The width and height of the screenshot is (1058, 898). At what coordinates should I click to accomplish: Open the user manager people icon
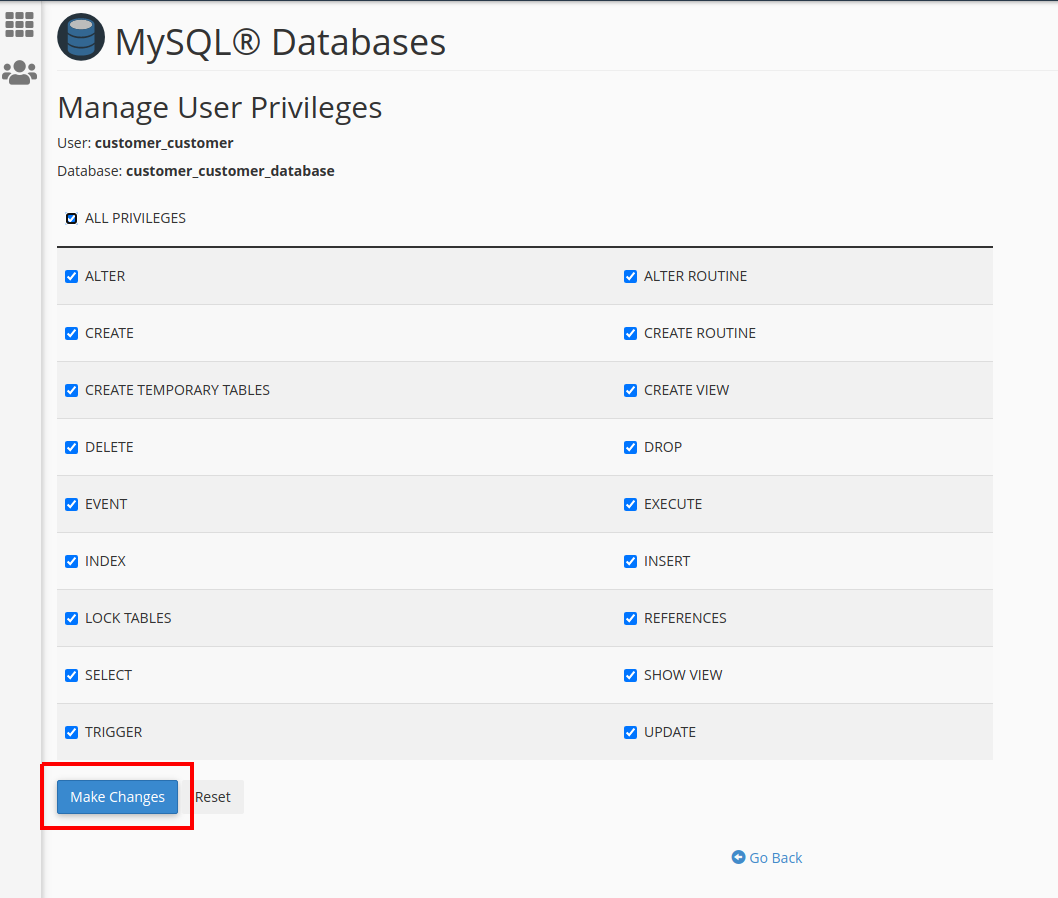(x=19, y=72)
